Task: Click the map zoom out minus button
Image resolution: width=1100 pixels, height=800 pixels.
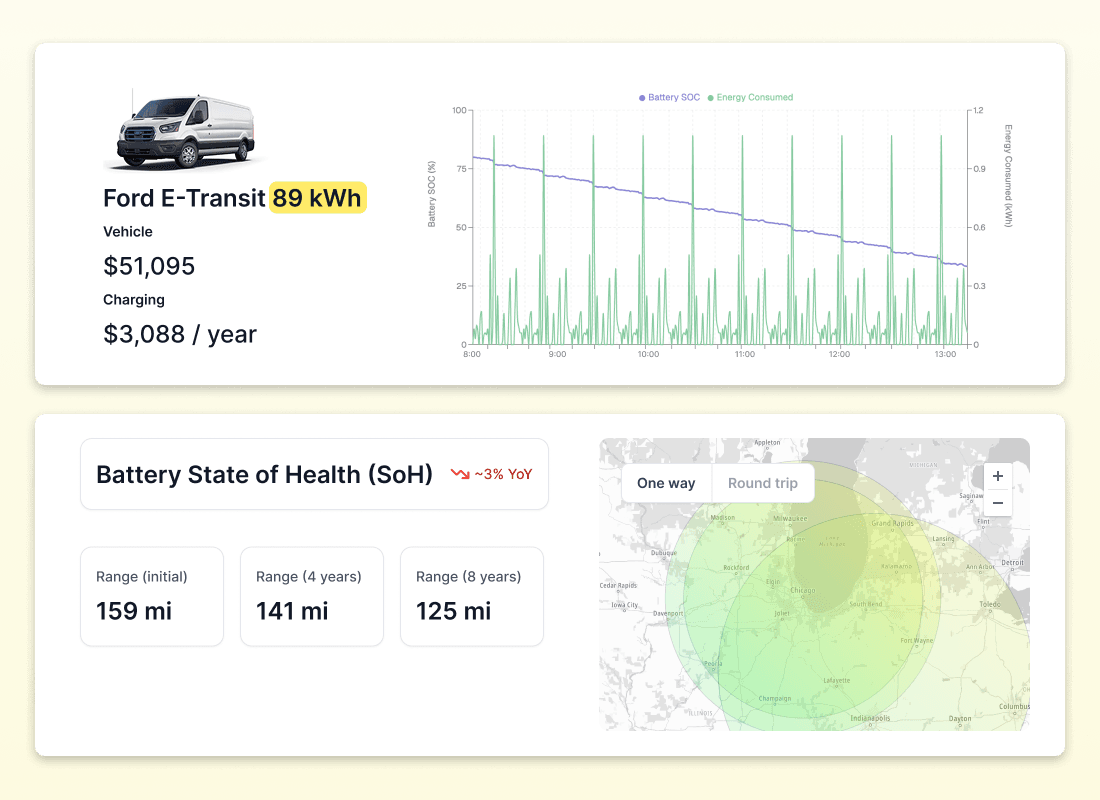Action: (997, 503)
